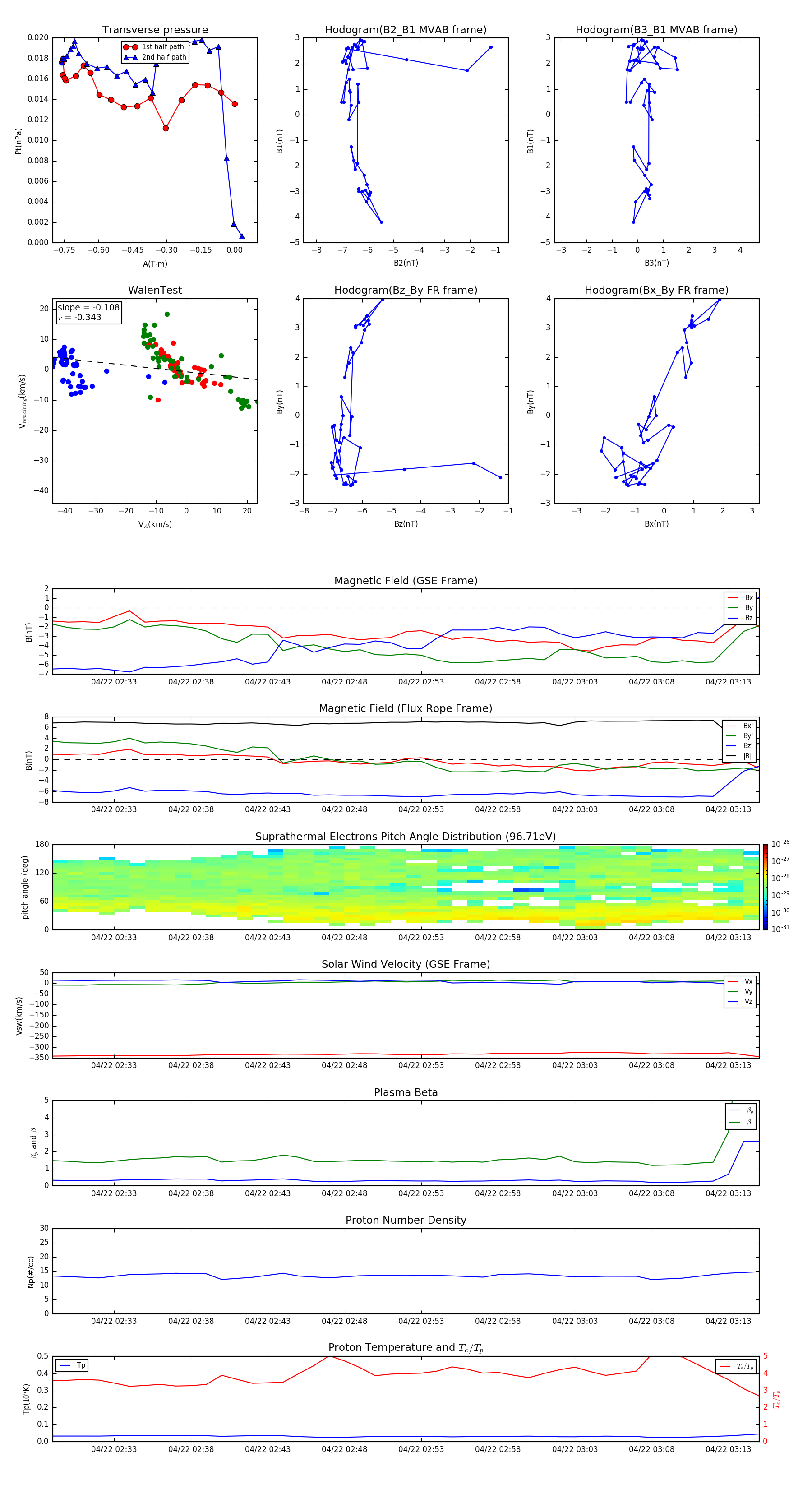Click the 'B2(nT)' x-axis label
This screenshot has height=1489, width=812.
[x=406, y=263]
